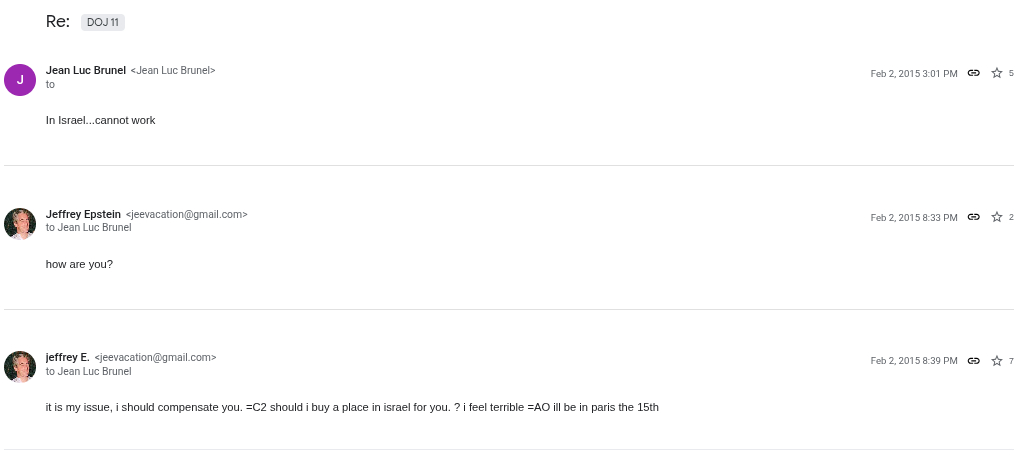Click the sender name Jean Luc Brunel
Image resolution: width=1028 pixels, height=463 pixels.
pos(86,70)
